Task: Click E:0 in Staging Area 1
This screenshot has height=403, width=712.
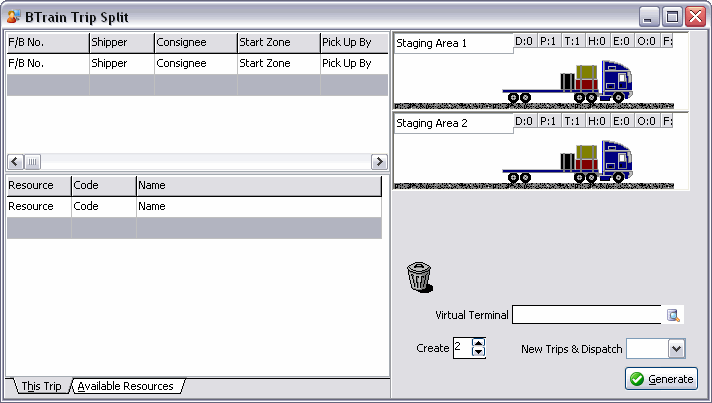Action: tap(621, 41)
